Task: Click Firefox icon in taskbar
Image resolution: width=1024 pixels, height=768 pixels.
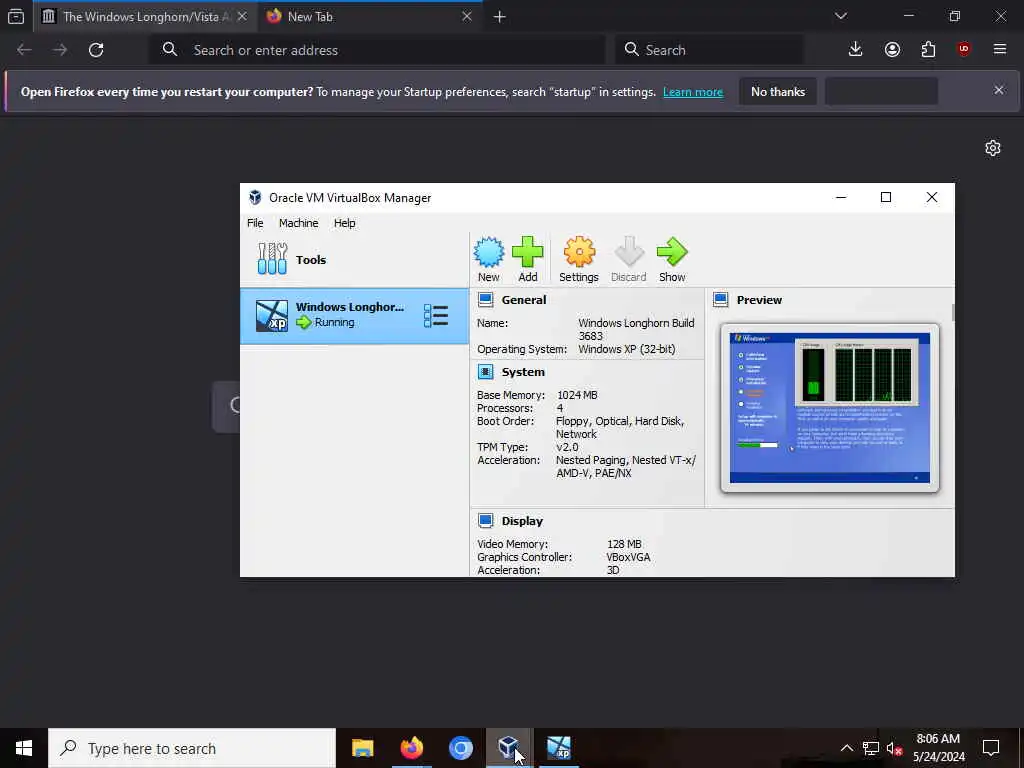Action: click(x=411, y=748)
